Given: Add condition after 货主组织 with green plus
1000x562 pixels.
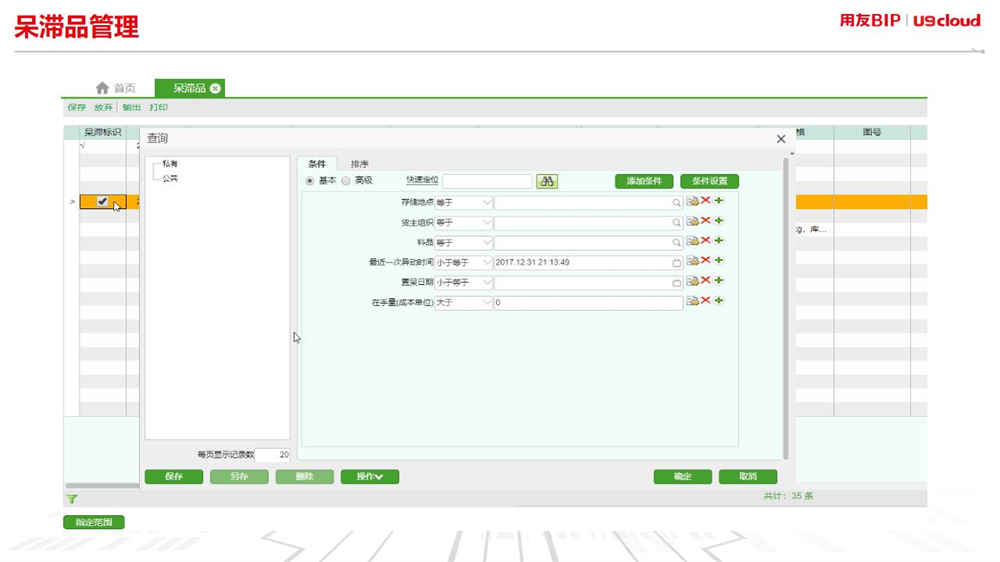Looking at the screenshot, I should pyautogui.click(x=719, y=221).
